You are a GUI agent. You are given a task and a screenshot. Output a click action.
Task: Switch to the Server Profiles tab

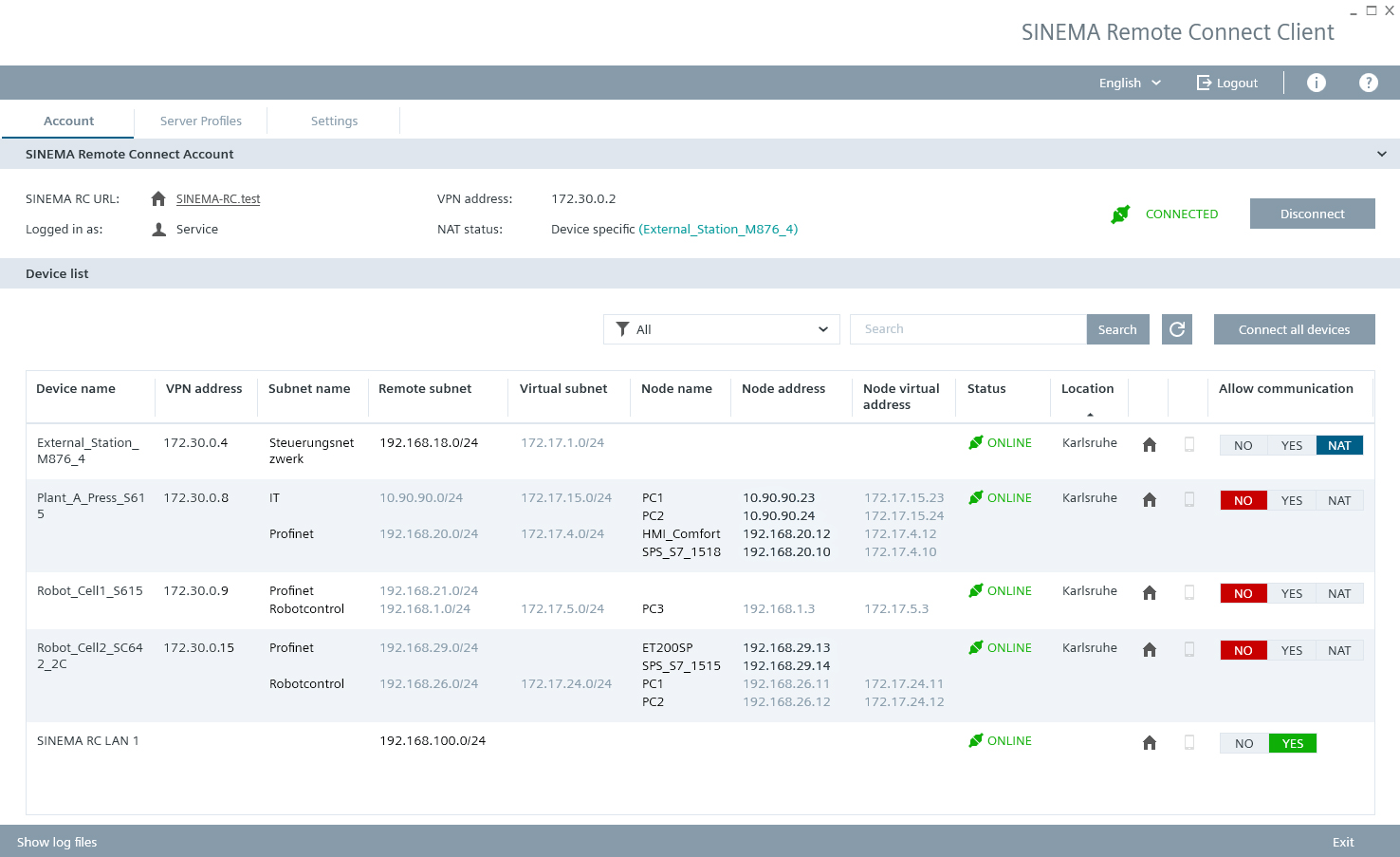(200, 121)
